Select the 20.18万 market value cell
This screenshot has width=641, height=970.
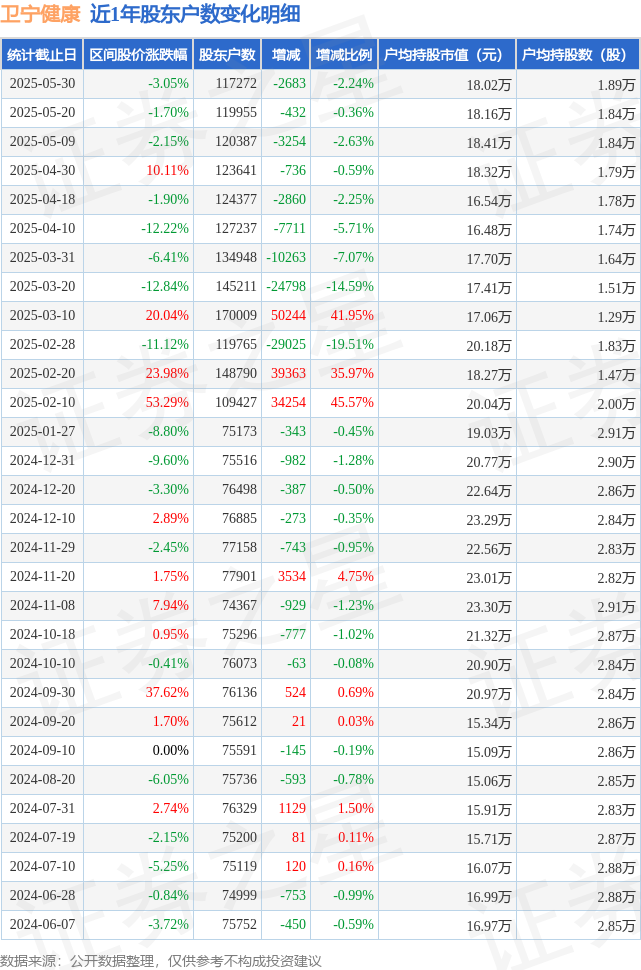[489, 346]
